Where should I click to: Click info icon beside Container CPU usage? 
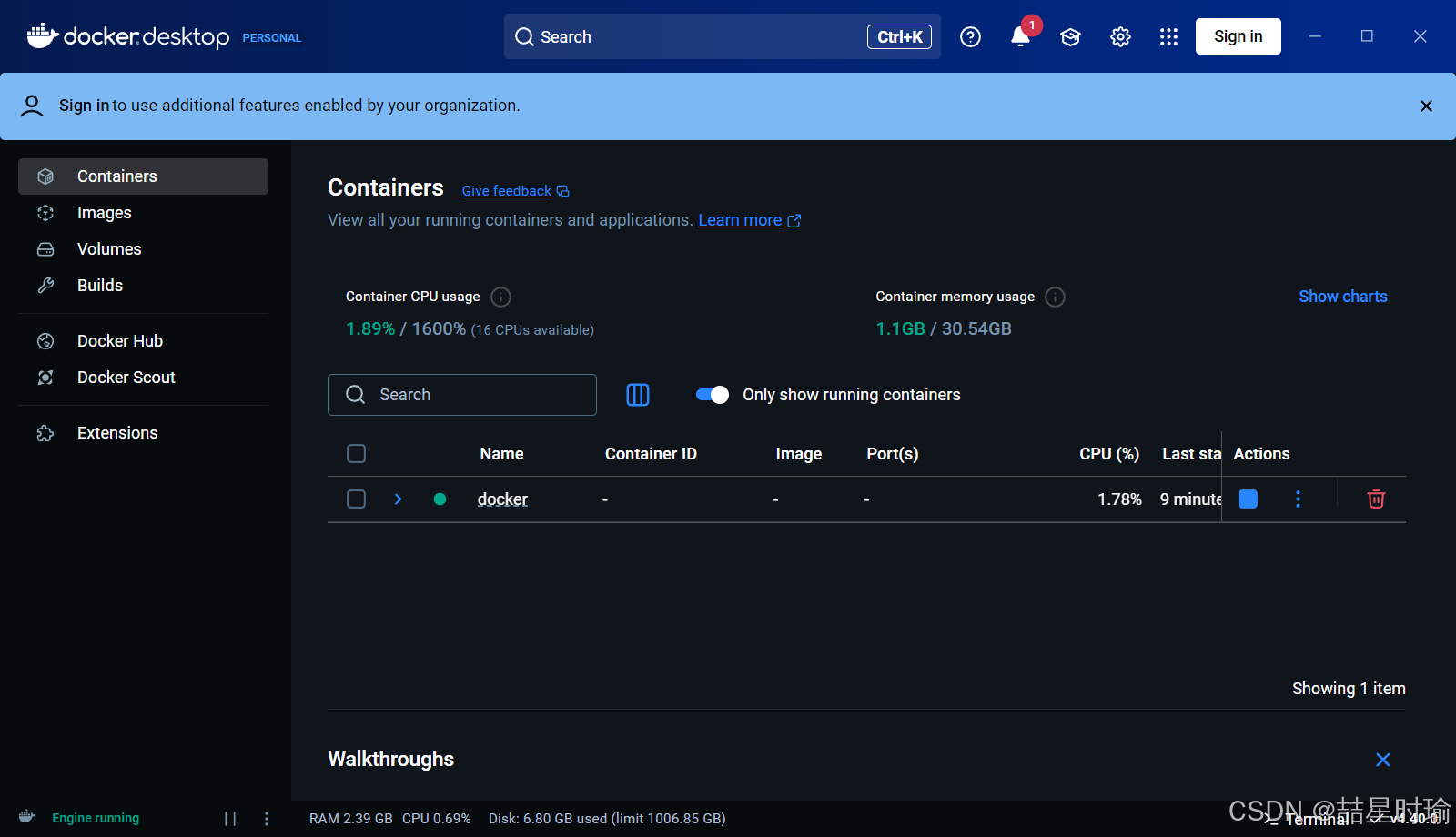(x=500, y=297)
